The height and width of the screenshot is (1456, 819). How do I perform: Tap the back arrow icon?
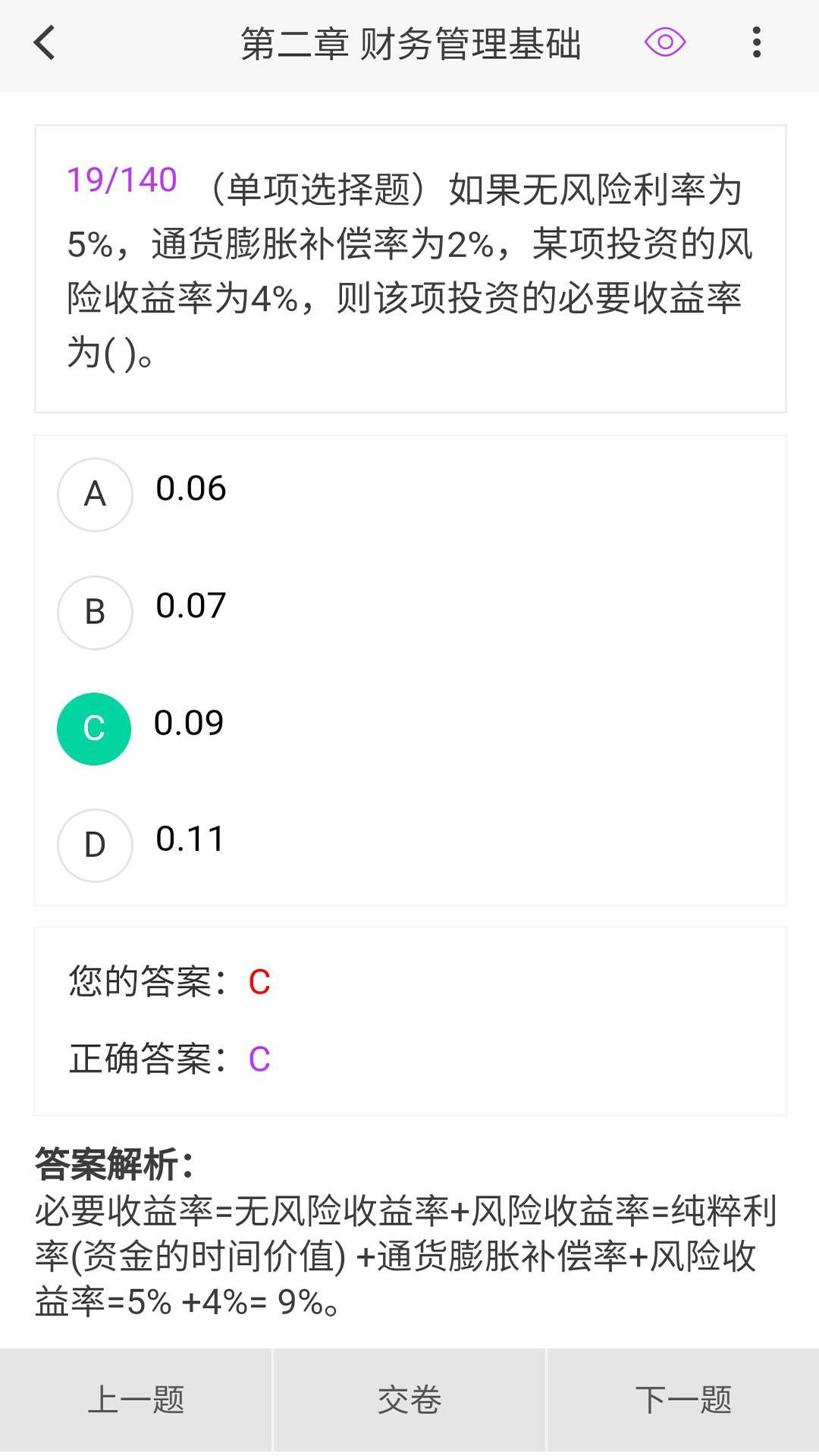point(45,43)
